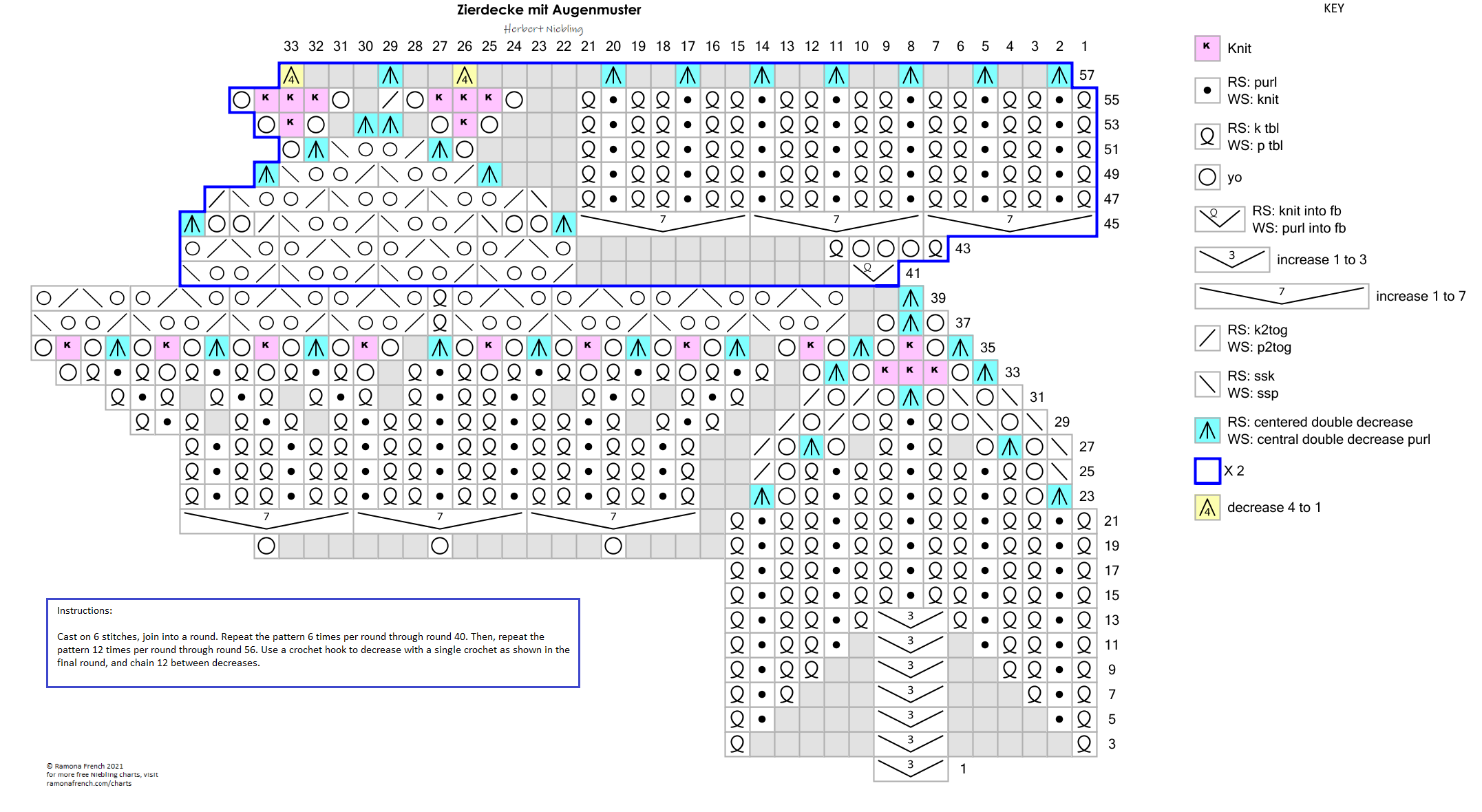Click row number 57 label
Screen dimensions: 1482x812
1086,75
